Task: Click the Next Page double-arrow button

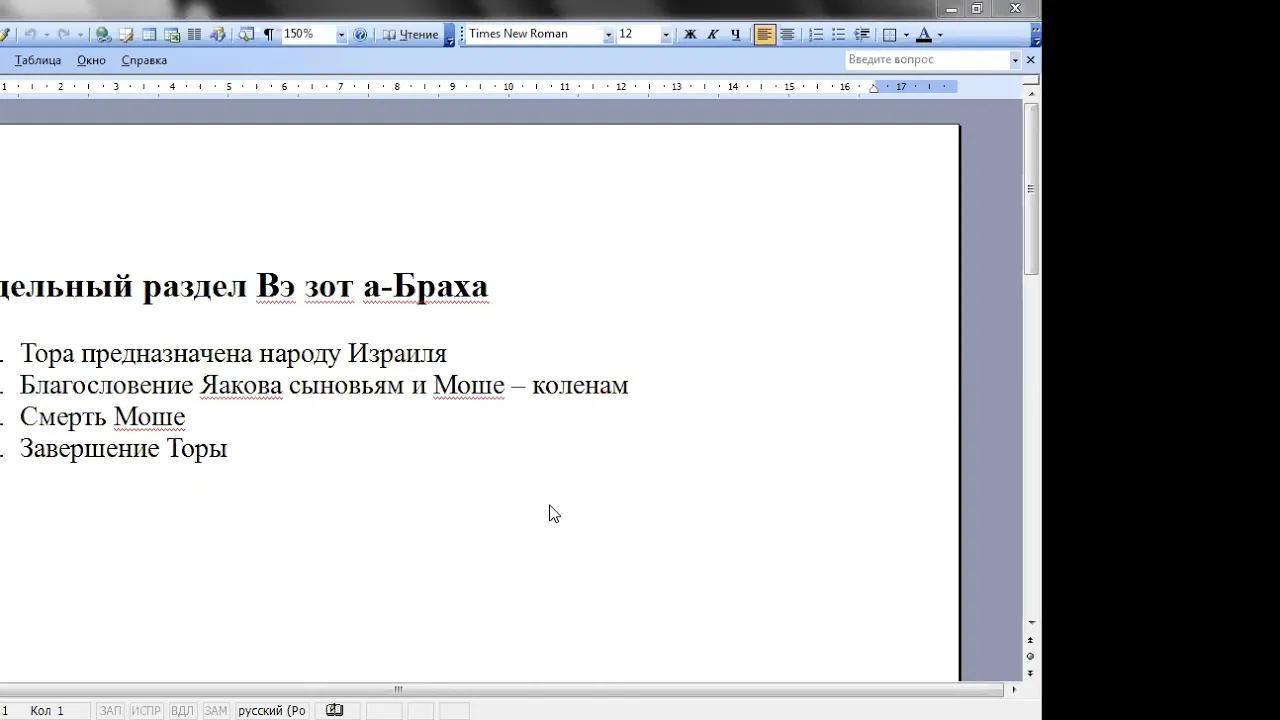Action: (1031, 674)
